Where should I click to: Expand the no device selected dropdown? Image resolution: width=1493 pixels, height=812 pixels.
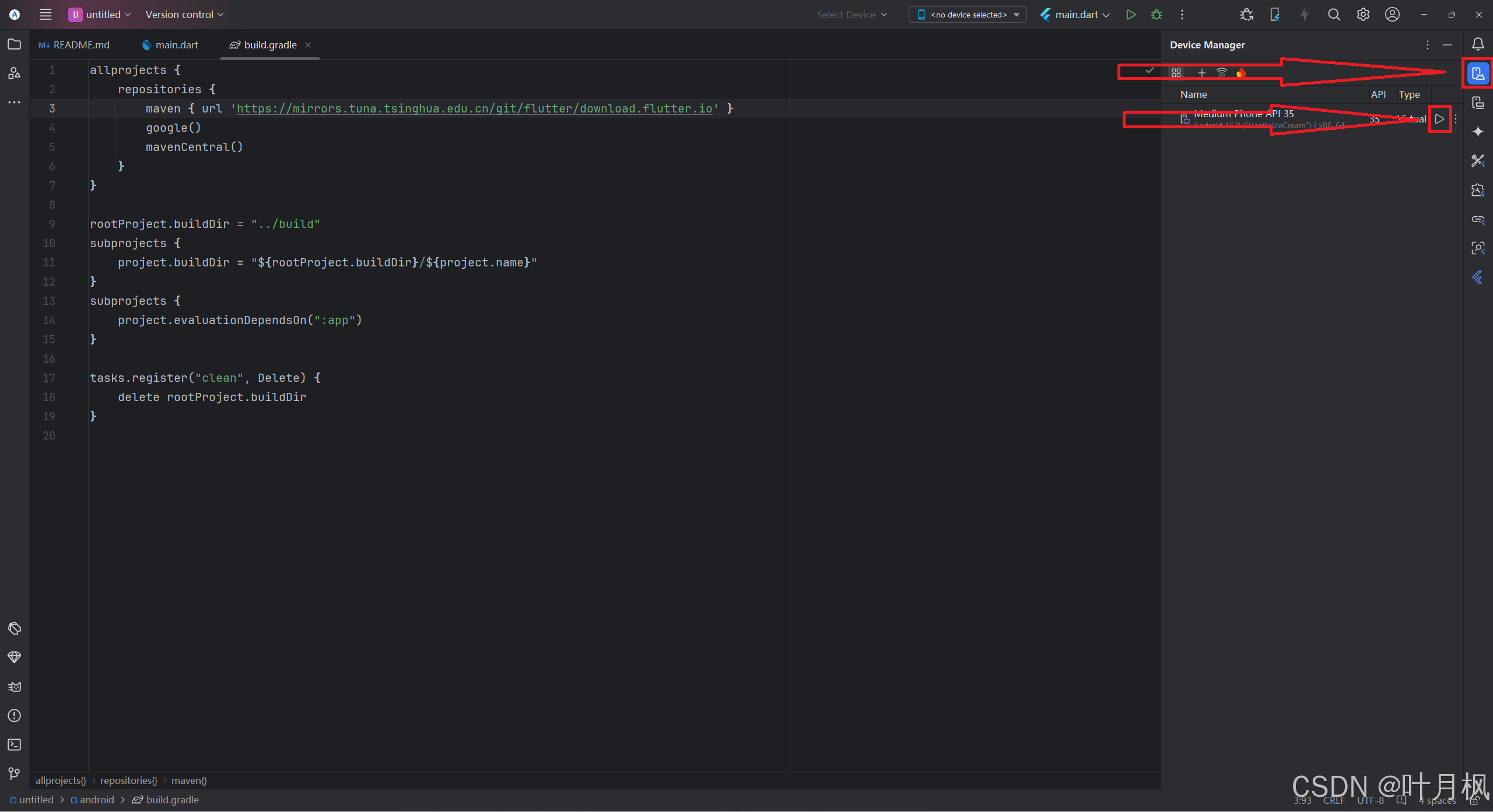point(968,15)
